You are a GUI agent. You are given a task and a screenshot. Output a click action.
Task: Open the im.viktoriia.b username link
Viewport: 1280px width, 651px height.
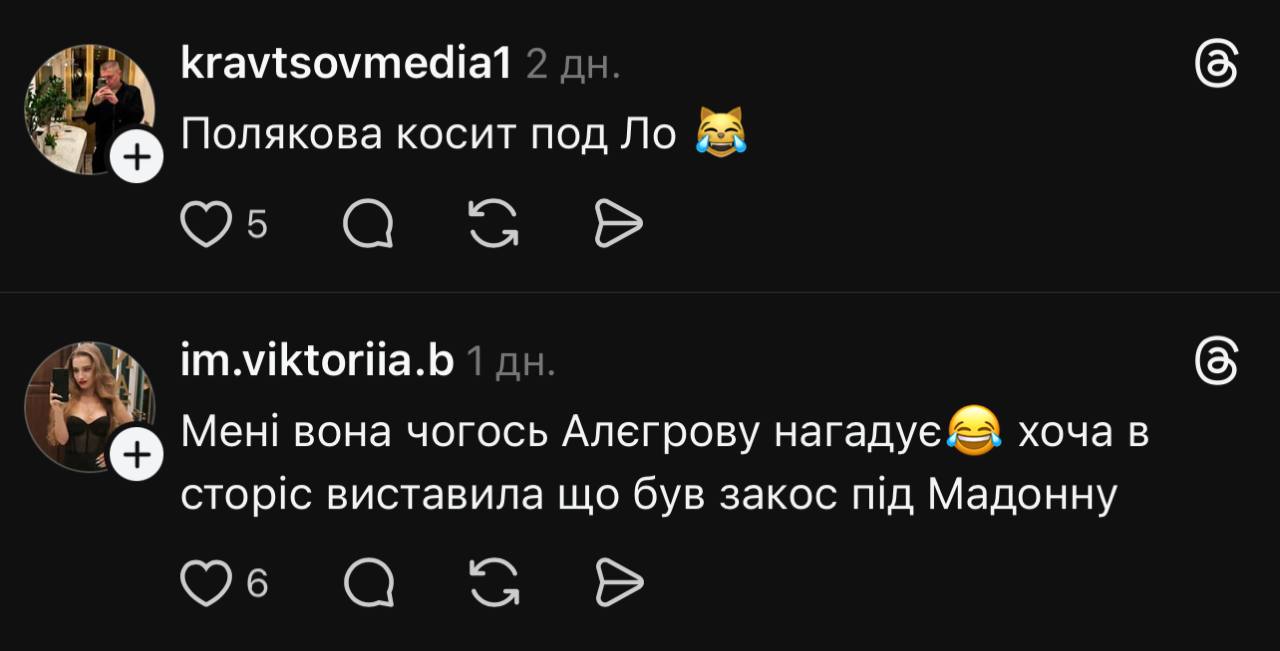pyautogui.click(x=318, y=362)
